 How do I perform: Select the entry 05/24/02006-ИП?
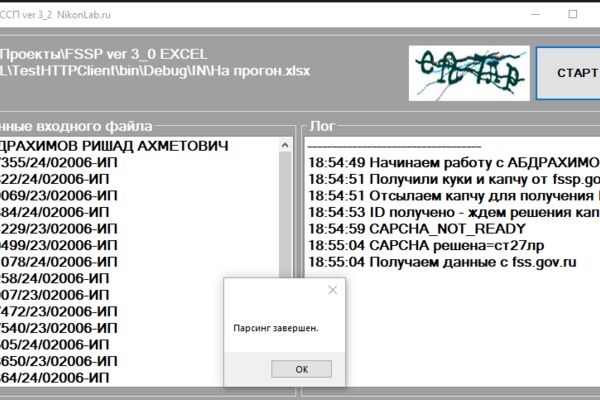[x=54, y=344]
